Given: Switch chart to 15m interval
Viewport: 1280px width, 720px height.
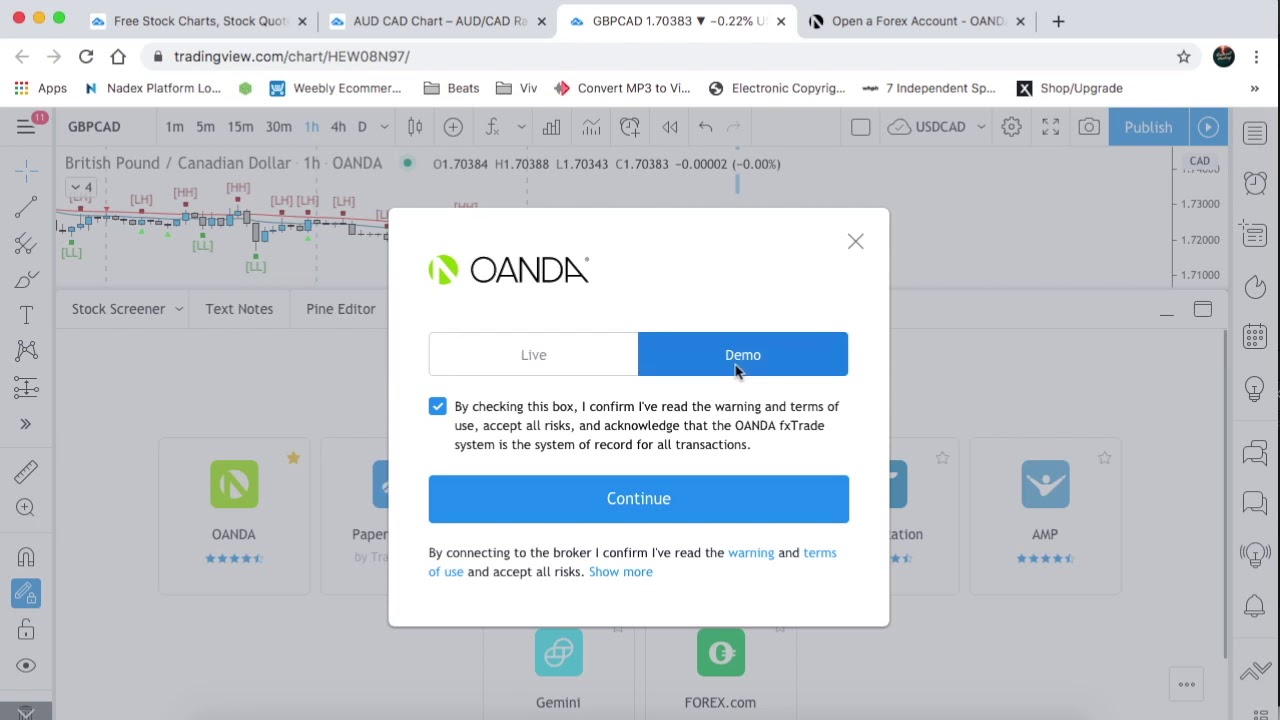Looking at the screenshot, I should click(x=240, y=127).
